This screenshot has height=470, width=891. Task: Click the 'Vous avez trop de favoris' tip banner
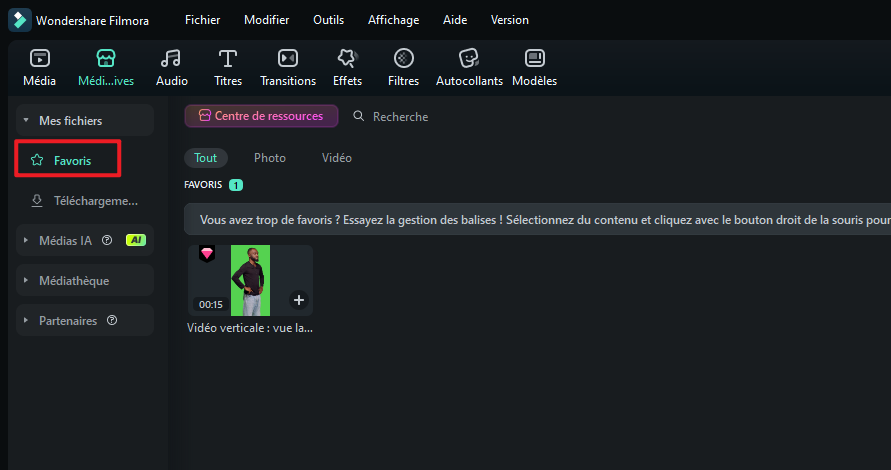[x=537, y=219]
